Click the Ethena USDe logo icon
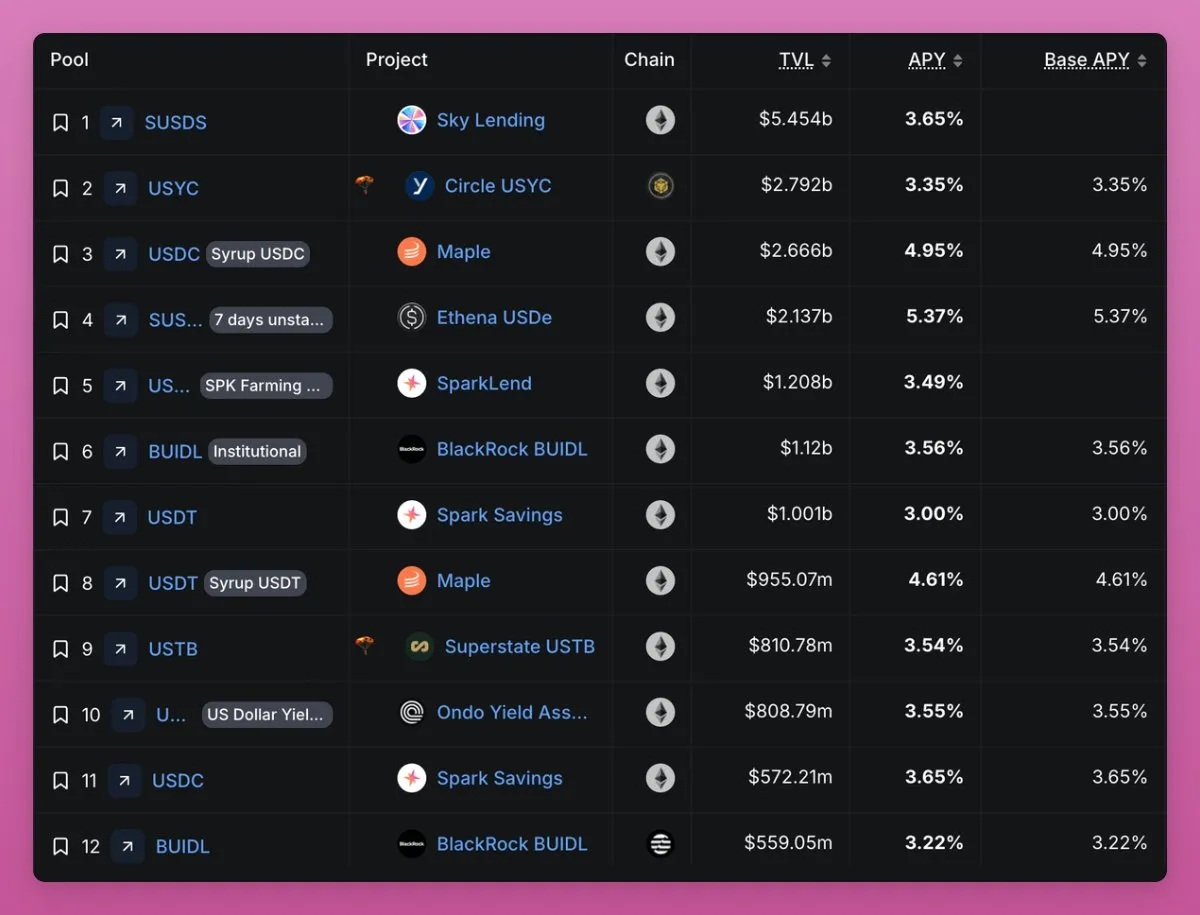 [x=411, y=318]
